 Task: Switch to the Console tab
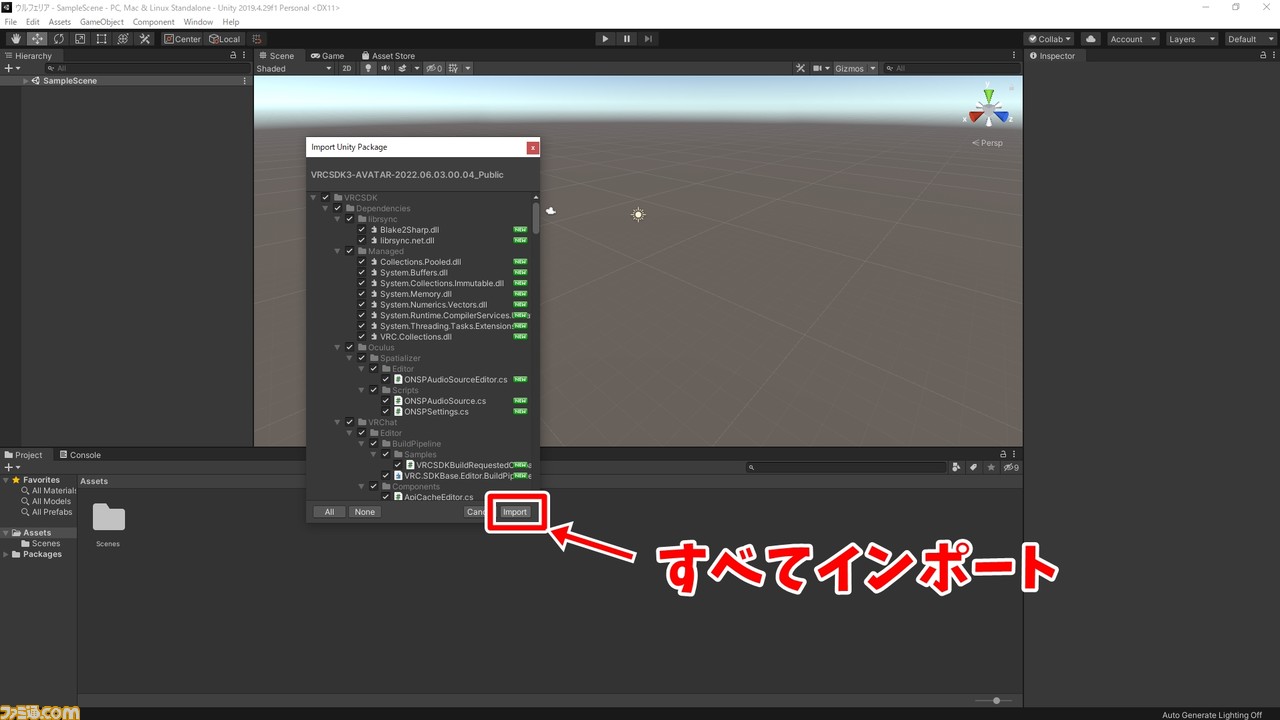coord(80,455)
